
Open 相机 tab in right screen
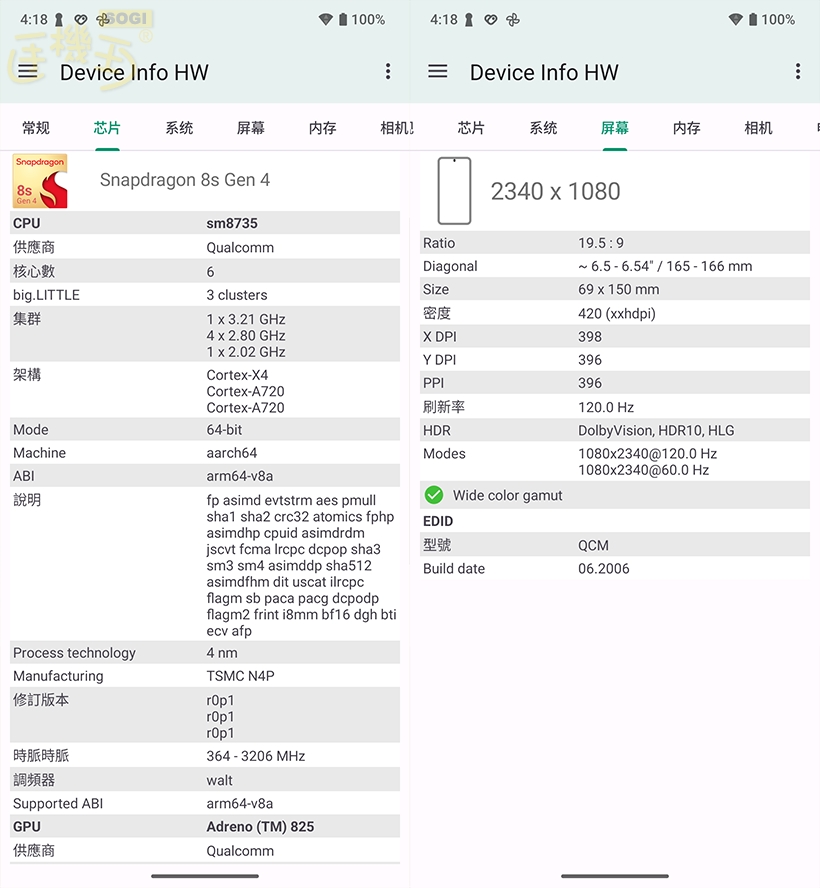tap(758, 128)
